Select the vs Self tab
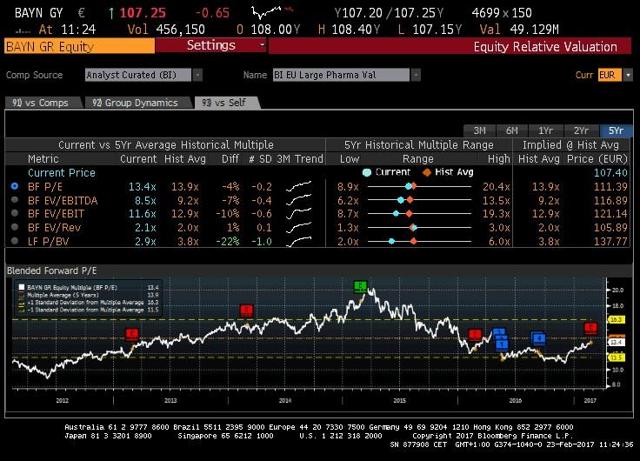 coord(226,103)
